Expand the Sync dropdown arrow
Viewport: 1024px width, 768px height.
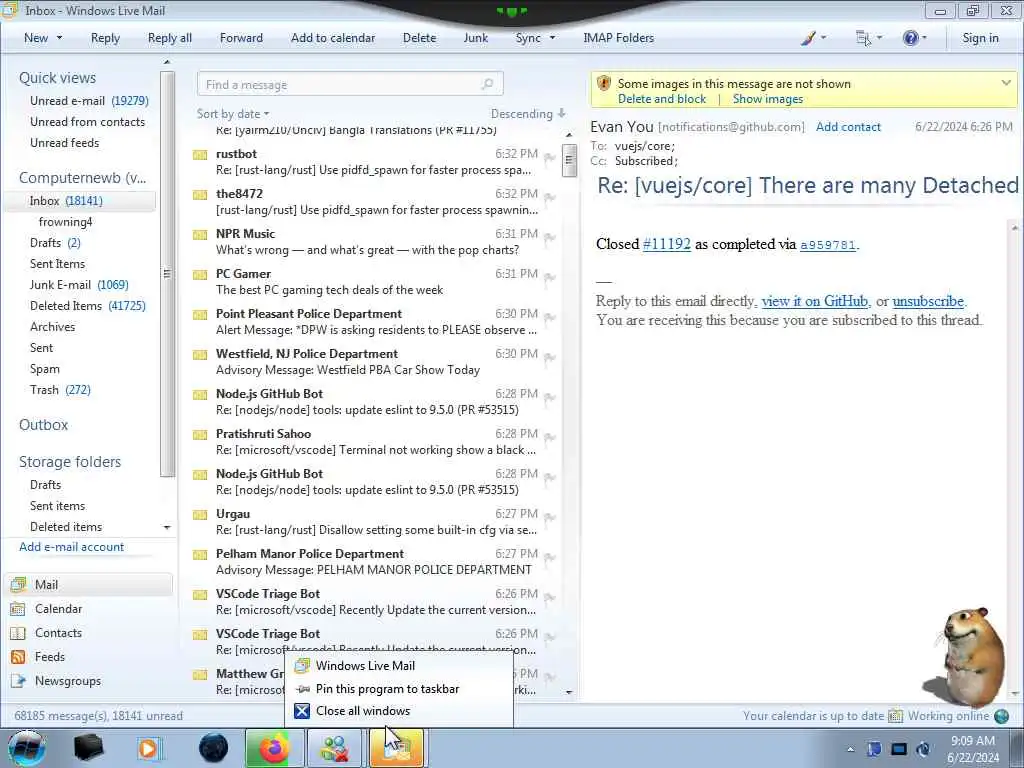point(552,38)
